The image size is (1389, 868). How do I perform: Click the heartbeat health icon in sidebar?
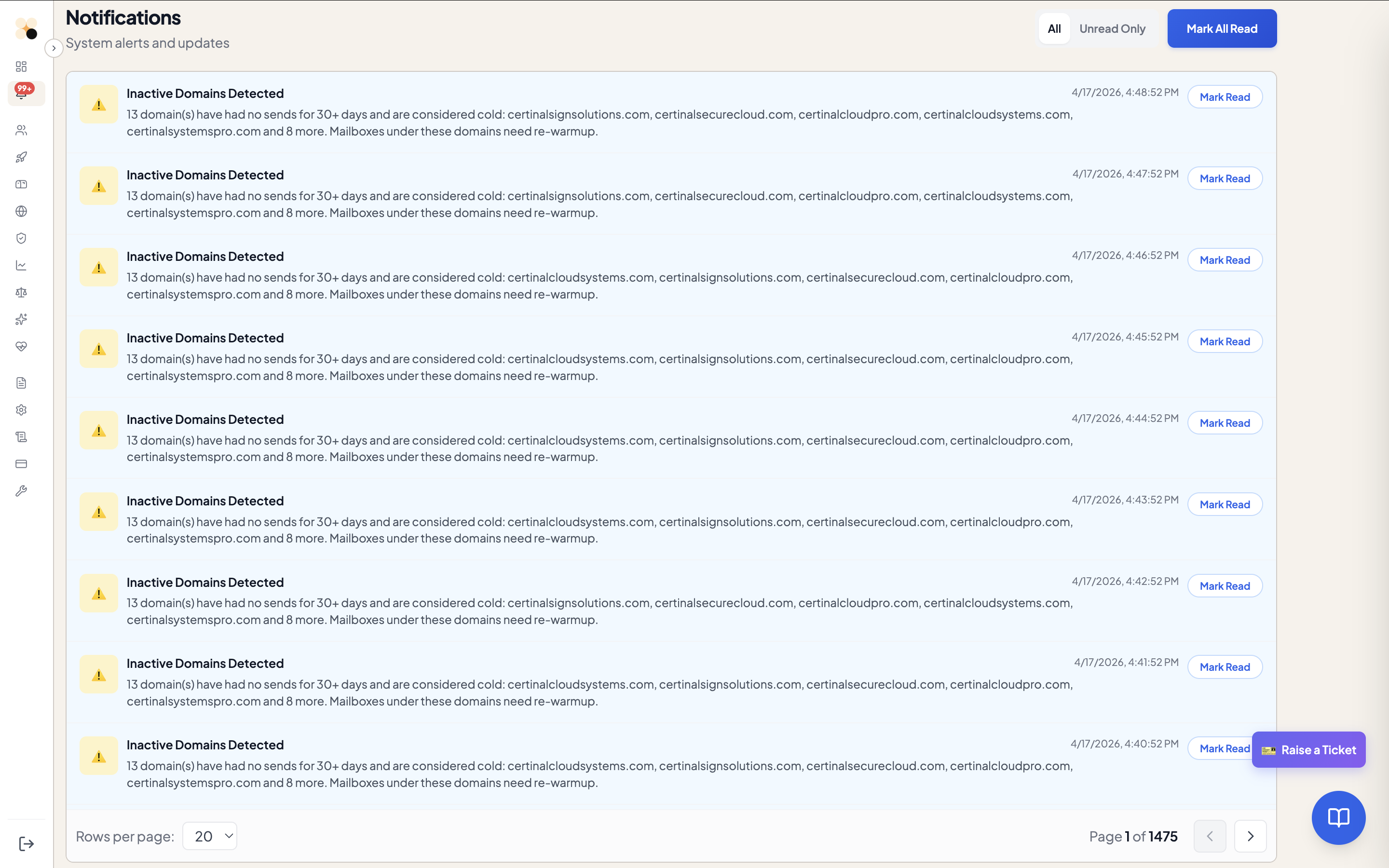point(21,346)
